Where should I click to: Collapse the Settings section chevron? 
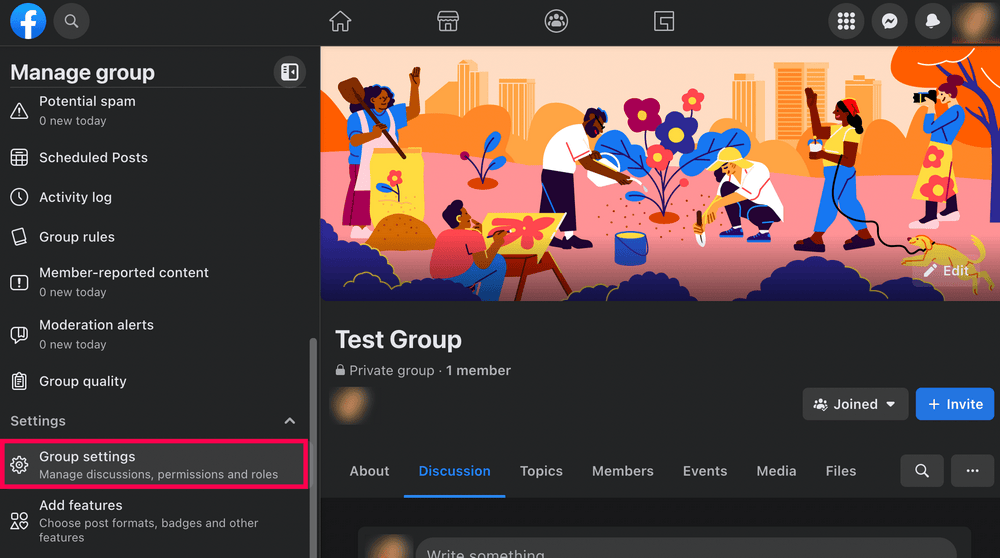click(x=290, y=421)
